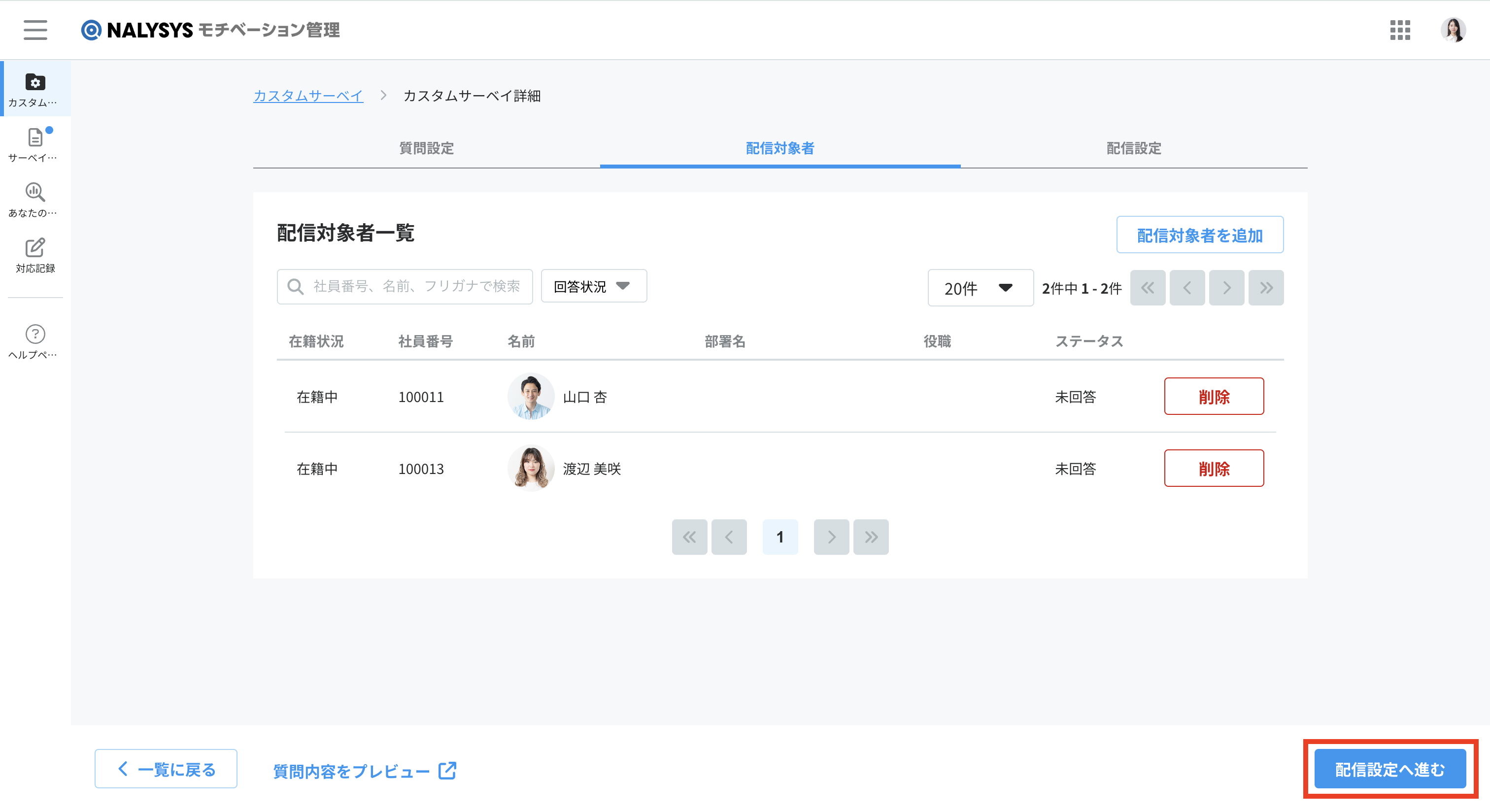This screenshot has height=812, width=1490.
Task: Click 役職 column header
Action: [x=937, y=341]
